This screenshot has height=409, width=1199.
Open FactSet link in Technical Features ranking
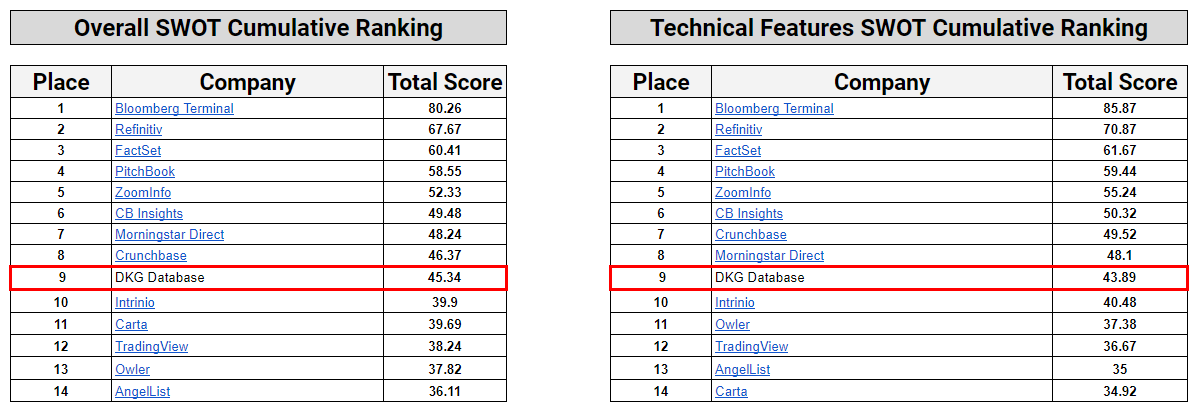(738, 150)
